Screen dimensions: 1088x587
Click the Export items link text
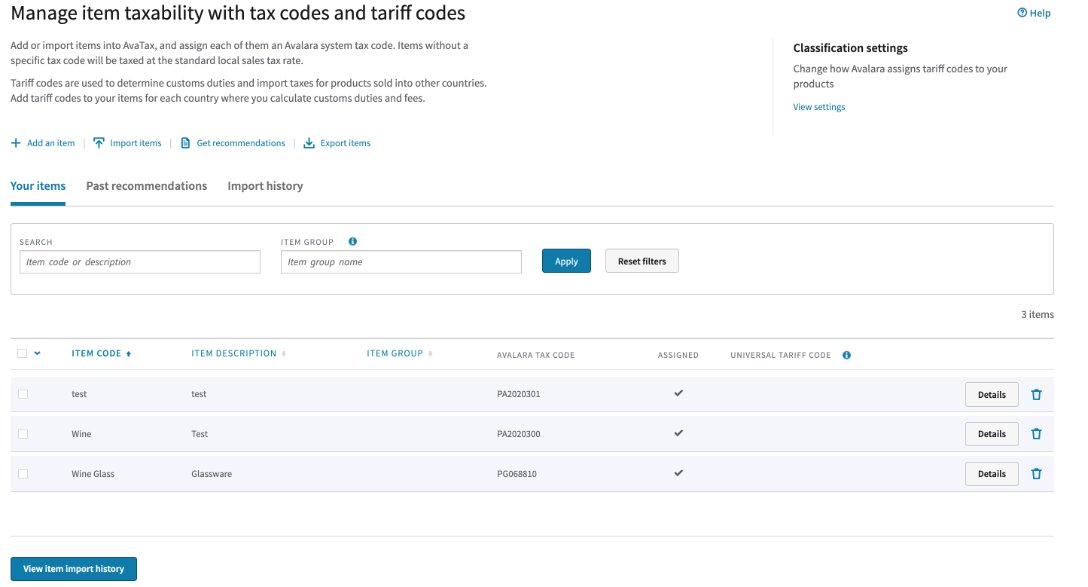(x=345, y=143)
